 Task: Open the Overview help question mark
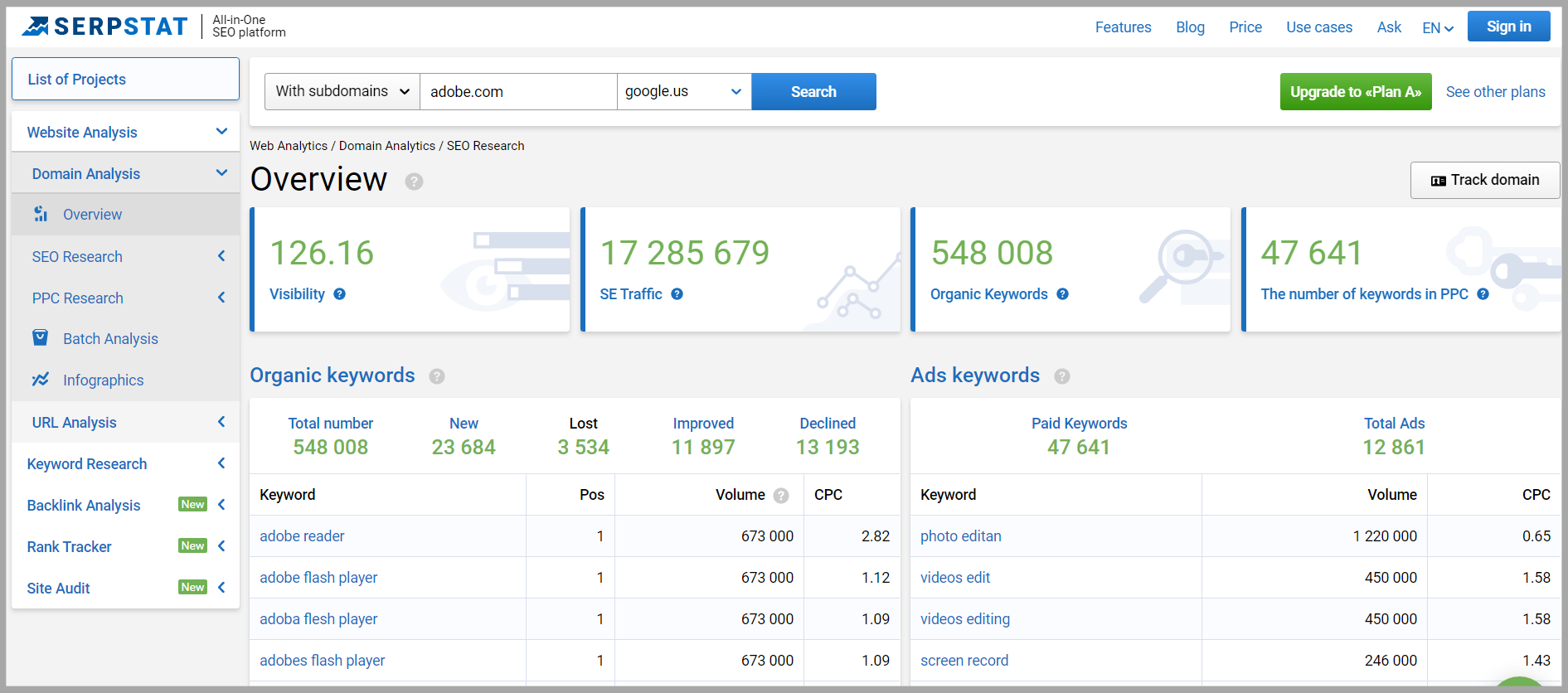pos(414,182)
